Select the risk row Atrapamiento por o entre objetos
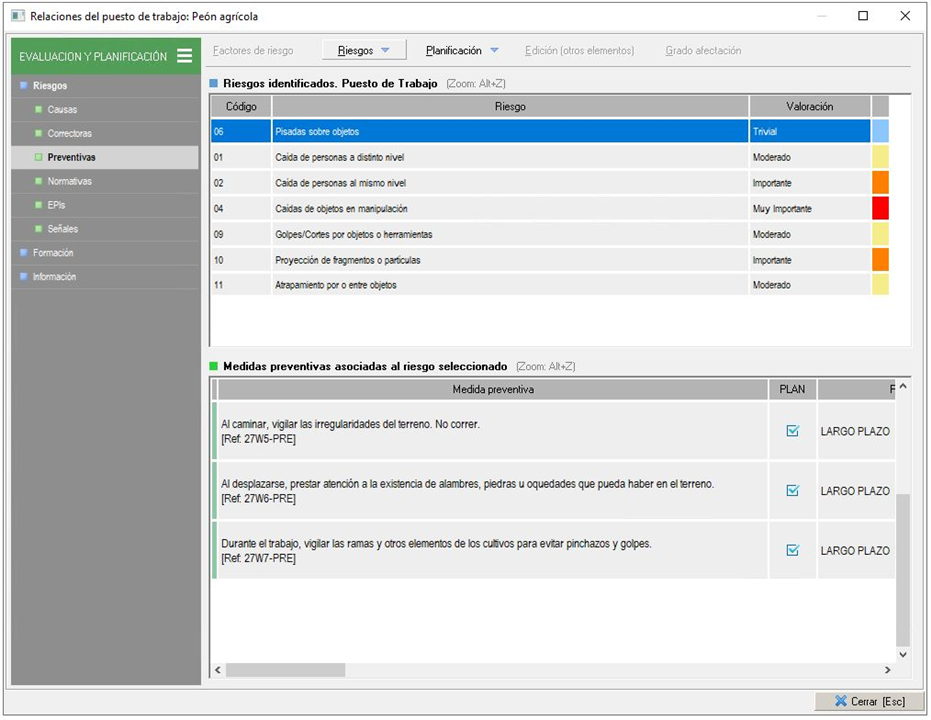Screen dimensions: 931x720 [x=509, y=286]
